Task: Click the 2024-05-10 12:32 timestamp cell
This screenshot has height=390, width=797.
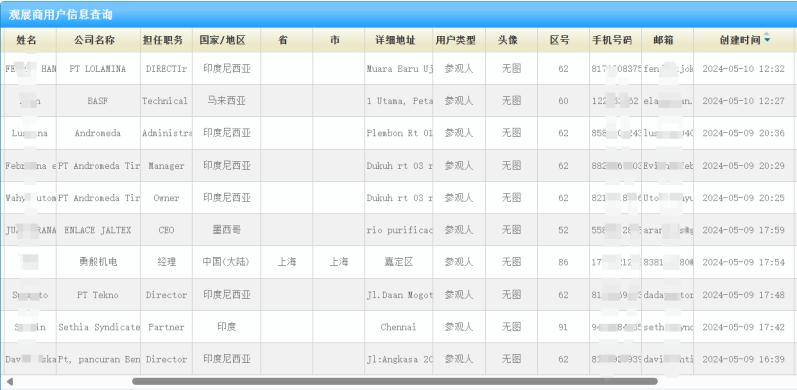Action: coord(744,69)
